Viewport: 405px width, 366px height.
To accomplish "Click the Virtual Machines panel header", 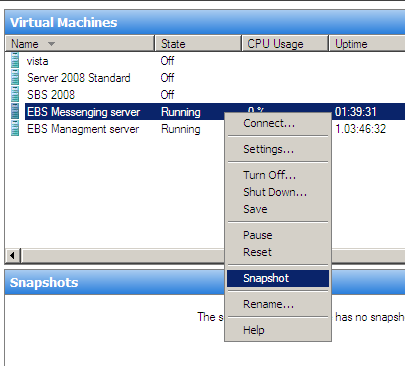I will [205, 22].
